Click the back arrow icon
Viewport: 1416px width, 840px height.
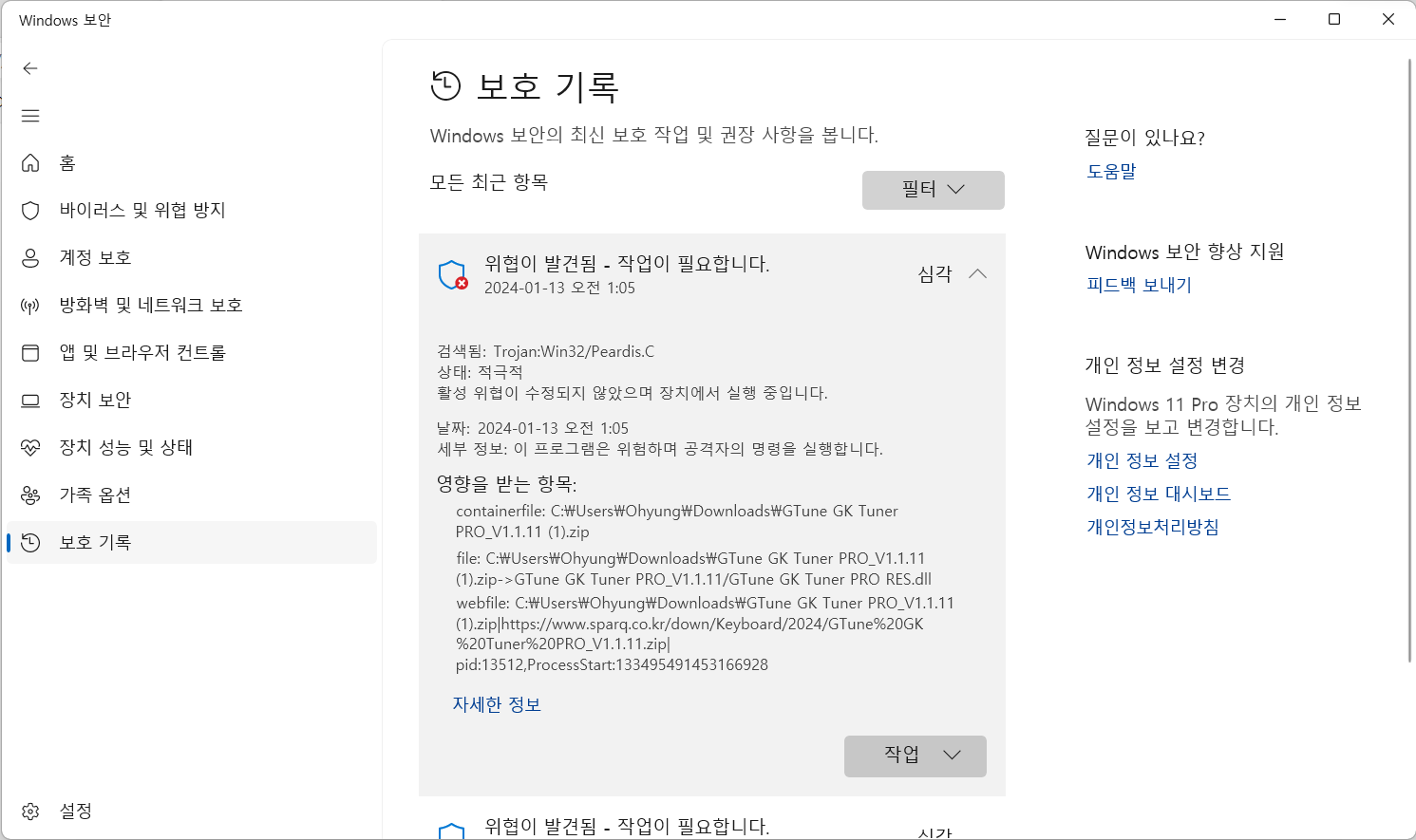[x=30, y=68]
